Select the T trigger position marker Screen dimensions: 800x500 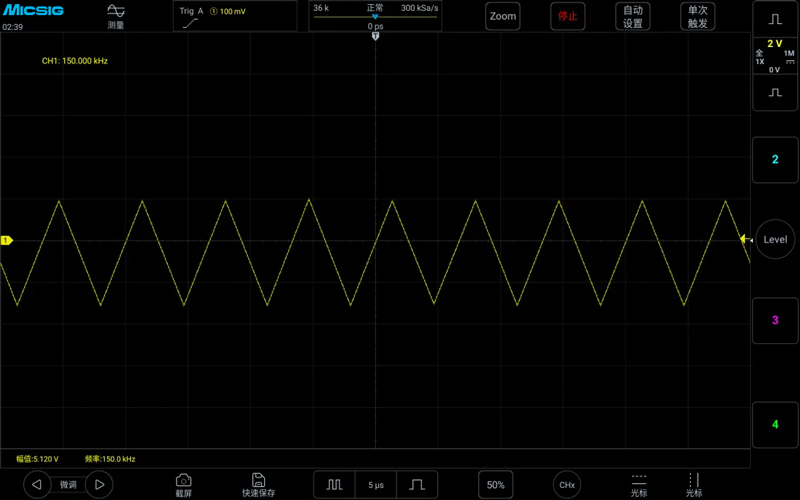coord(376,36)
